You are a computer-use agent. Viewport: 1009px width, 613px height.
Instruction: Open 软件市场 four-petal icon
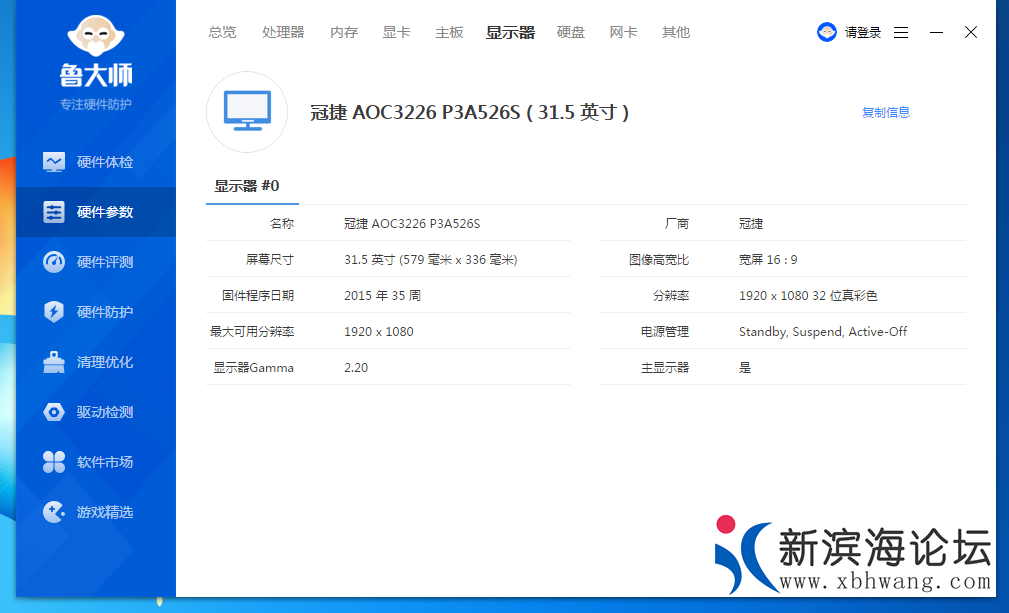tap(54, 462)
